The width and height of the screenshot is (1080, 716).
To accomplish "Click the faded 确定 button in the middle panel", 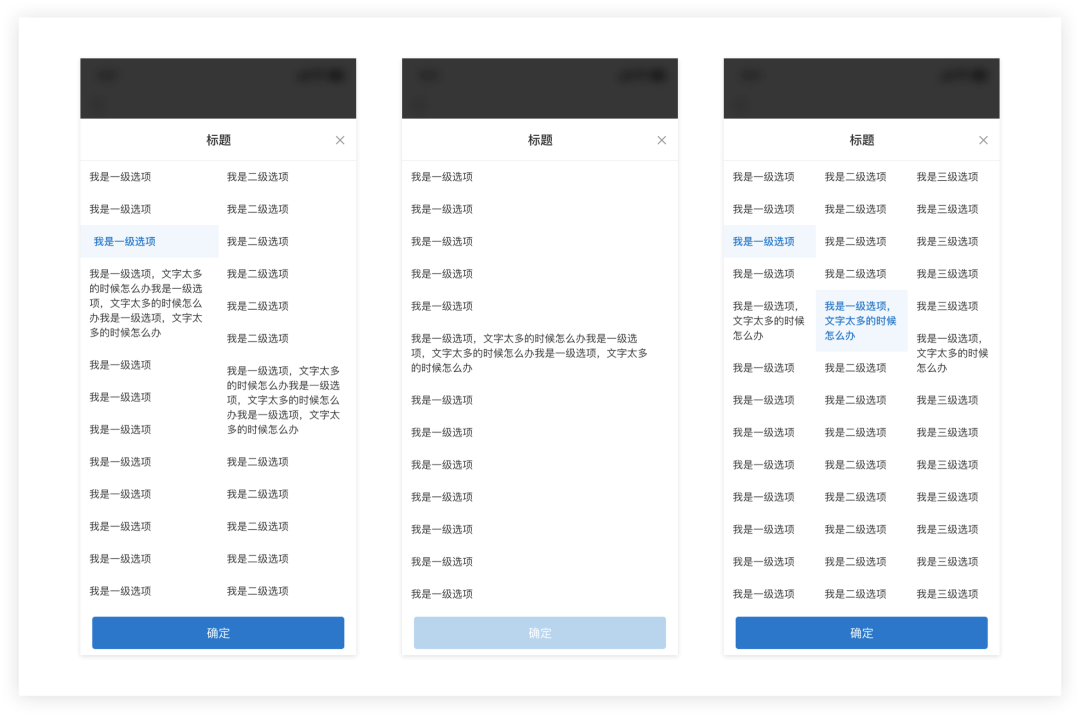I will pos(540,633).
